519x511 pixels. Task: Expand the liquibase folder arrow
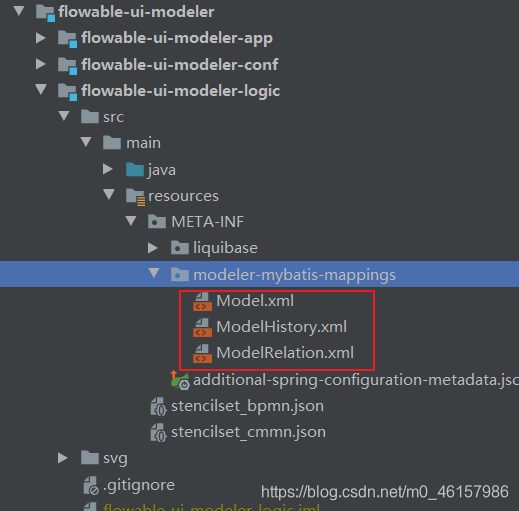coord(153,248)
